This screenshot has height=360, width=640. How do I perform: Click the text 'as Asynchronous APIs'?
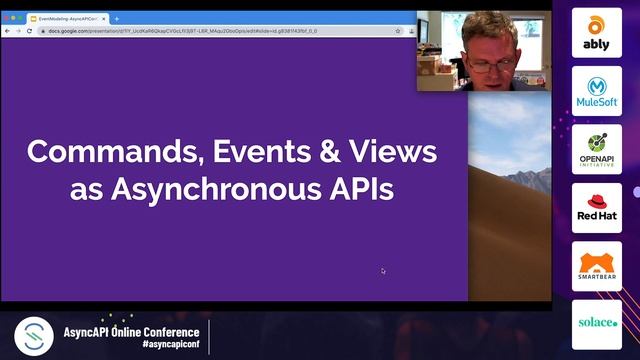[232, 189]
